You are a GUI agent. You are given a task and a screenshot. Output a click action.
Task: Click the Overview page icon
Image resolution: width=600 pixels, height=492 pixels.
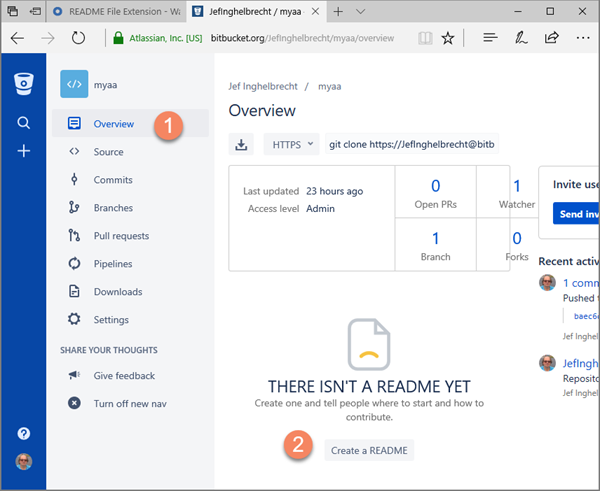click(74, 123)
